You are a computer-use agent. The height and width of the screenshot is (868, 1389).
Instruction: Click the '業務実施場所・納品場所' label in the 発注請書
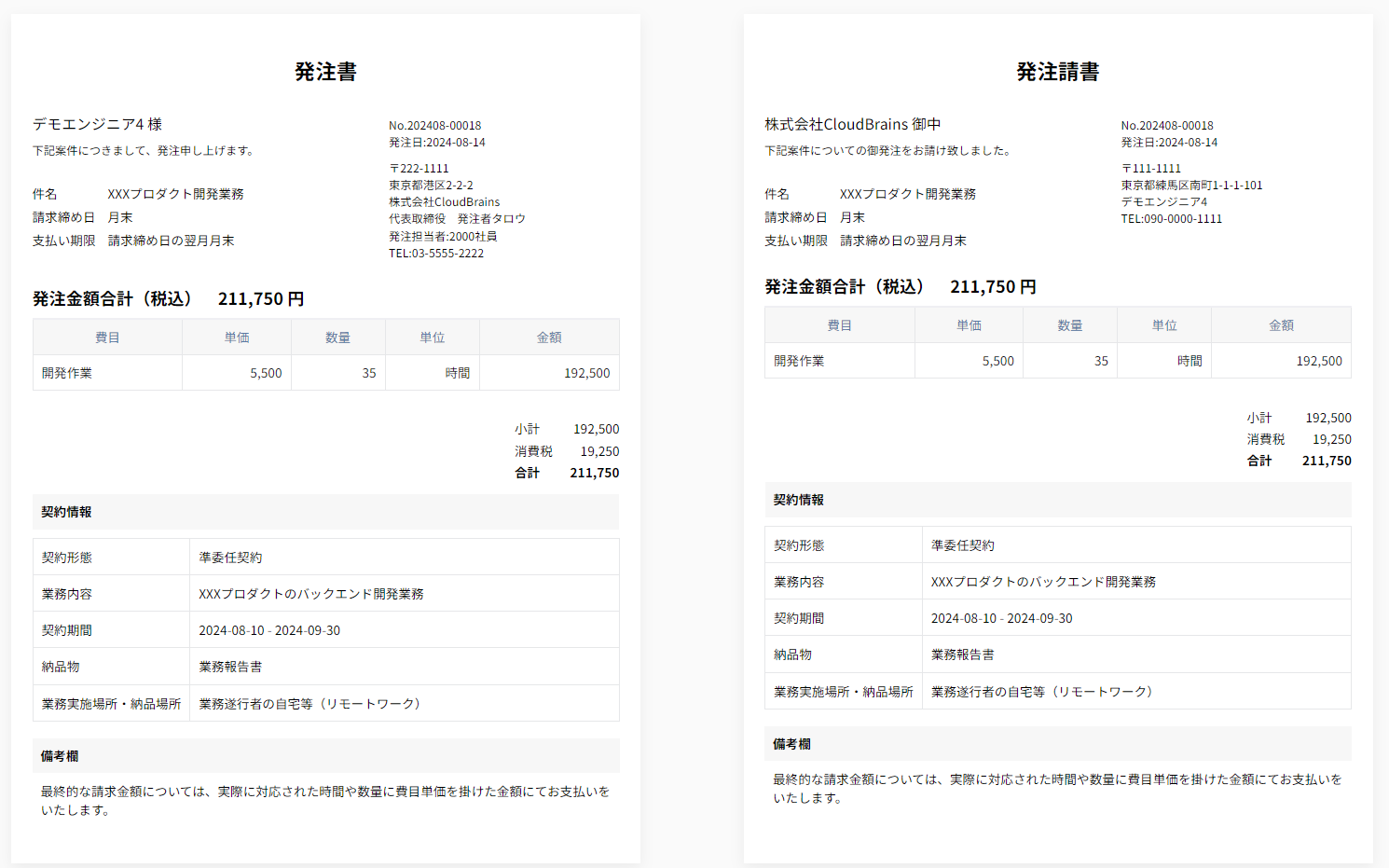pyautogui.click(x=844, y=692)
